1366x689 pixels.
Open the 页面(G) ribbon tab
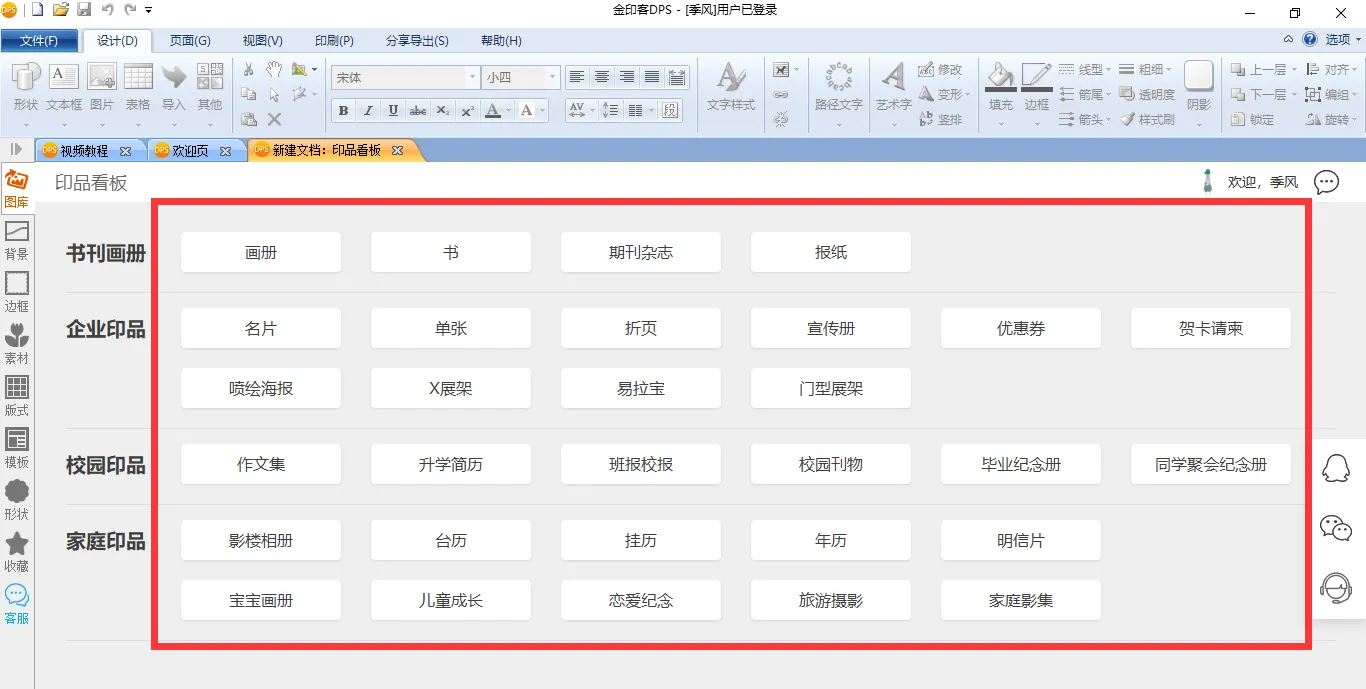[190, 41]
